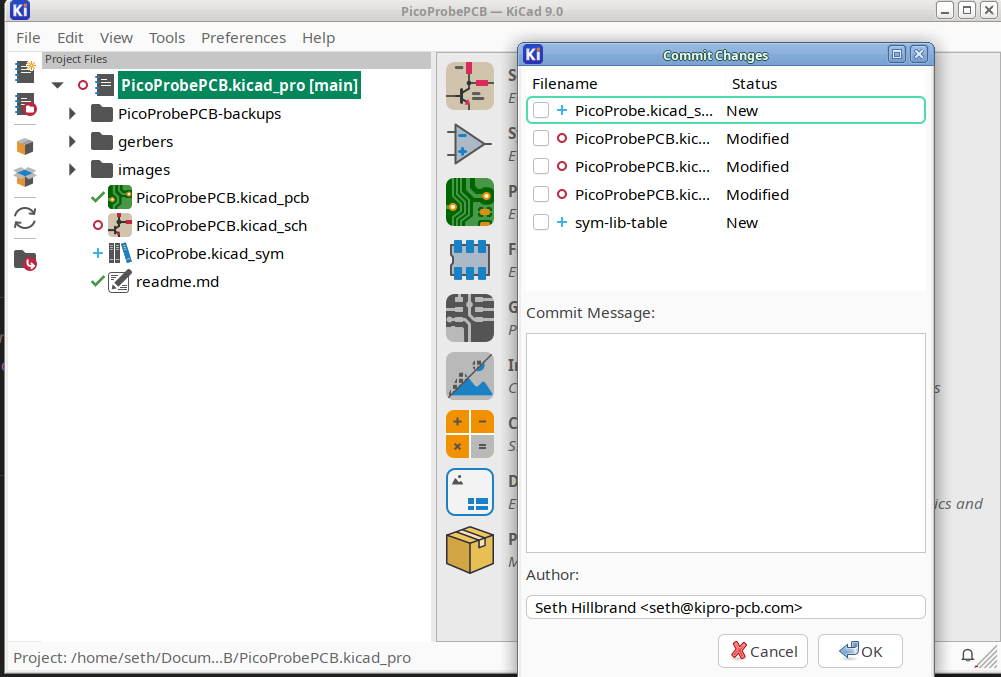Image resolution: width=1001 pixels, height=677 pixels.
Task: Click the KiCad logo in Commit Changes title bar
Action: pyautogui.click(x=533, y=54)
